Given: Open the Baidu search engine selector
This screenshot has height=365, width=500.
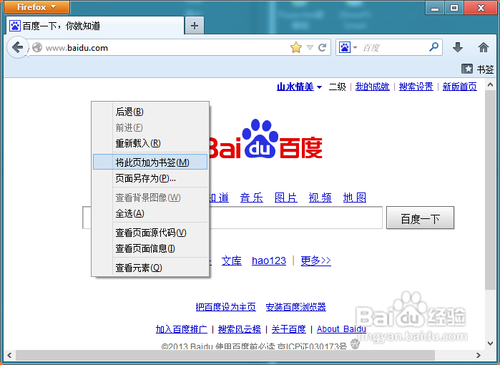Looking at the screenshot, I should point(348,48).
